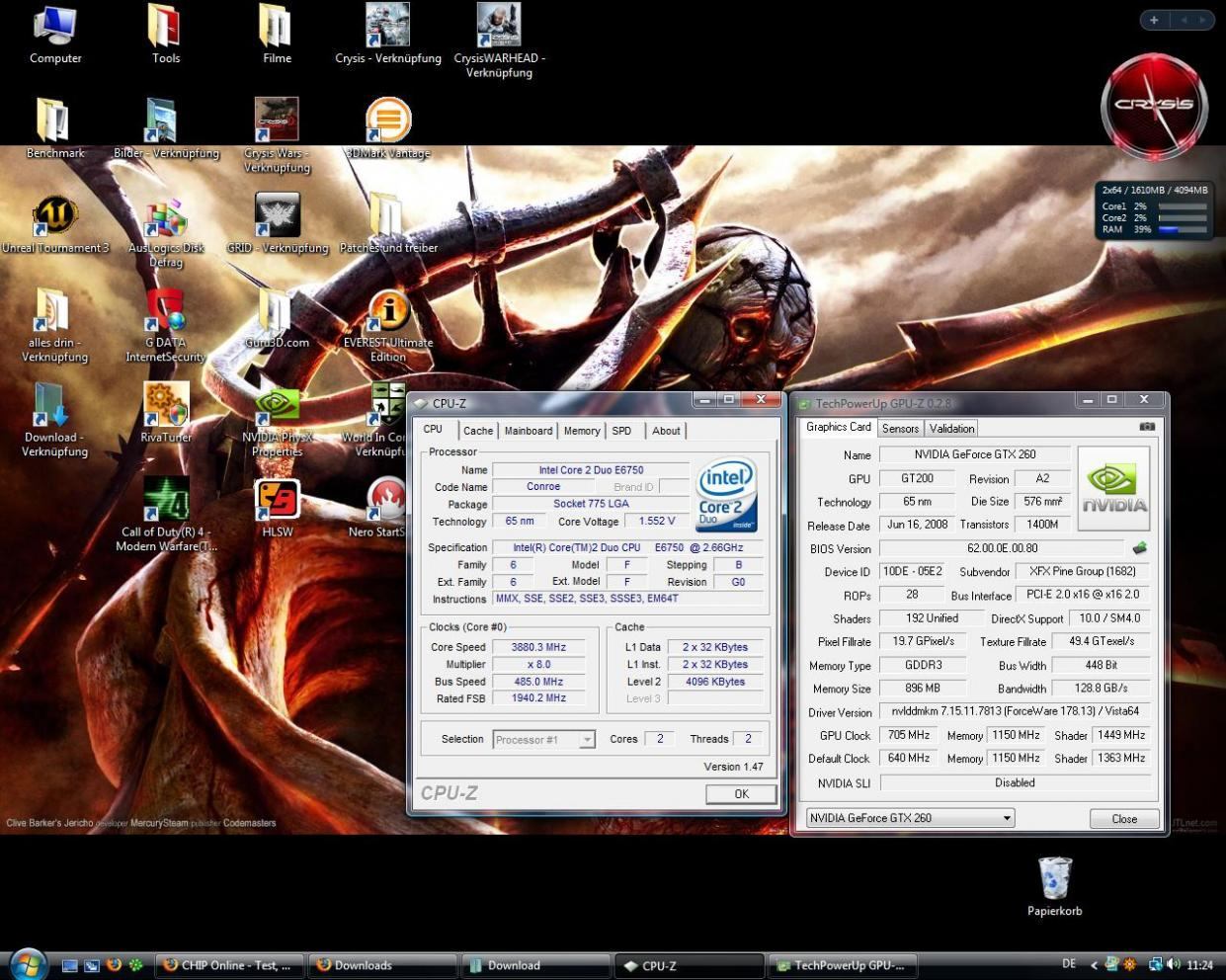1226x980 pixels.
Task: Switch to Downloads taskbar button
Action: pyautogui.click(x=382, y=965)
